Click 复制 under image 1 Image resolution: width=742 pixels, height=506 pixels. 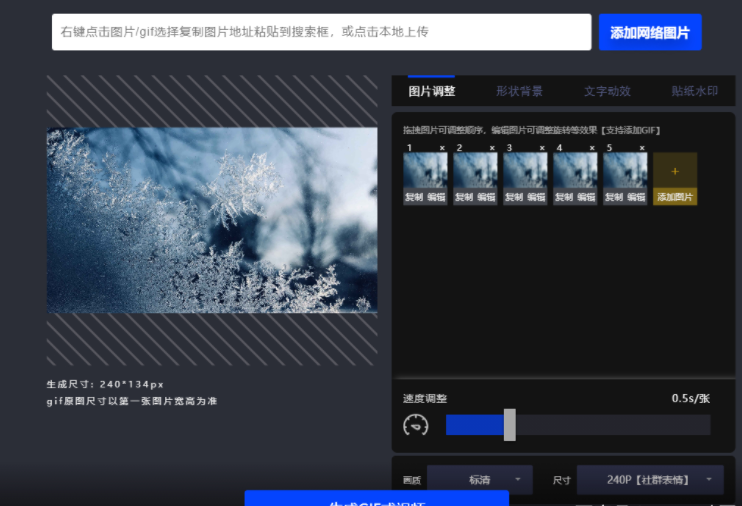[x=414, y=197]
